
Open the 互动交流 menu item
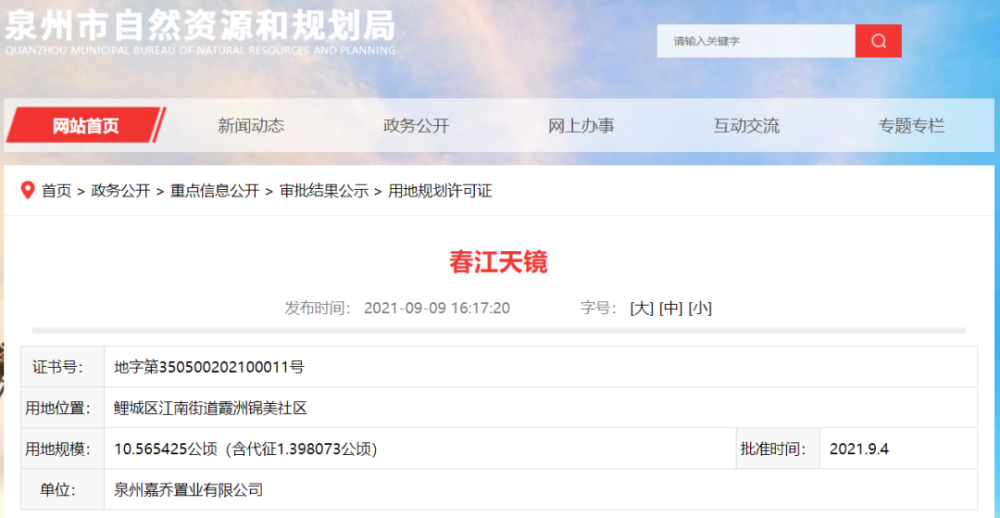pyautogui.click(x=746, y=126)
